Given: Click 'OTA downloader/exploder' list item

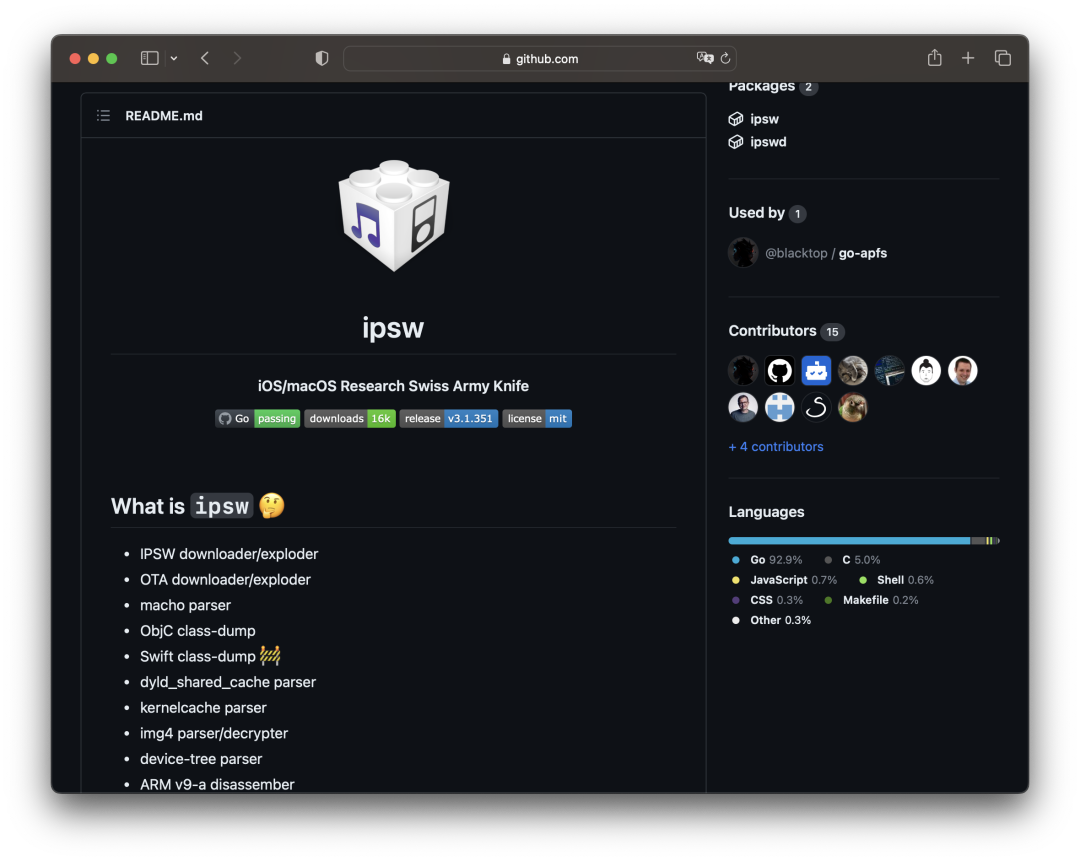Looking at the screenshot, I should 225,579.
